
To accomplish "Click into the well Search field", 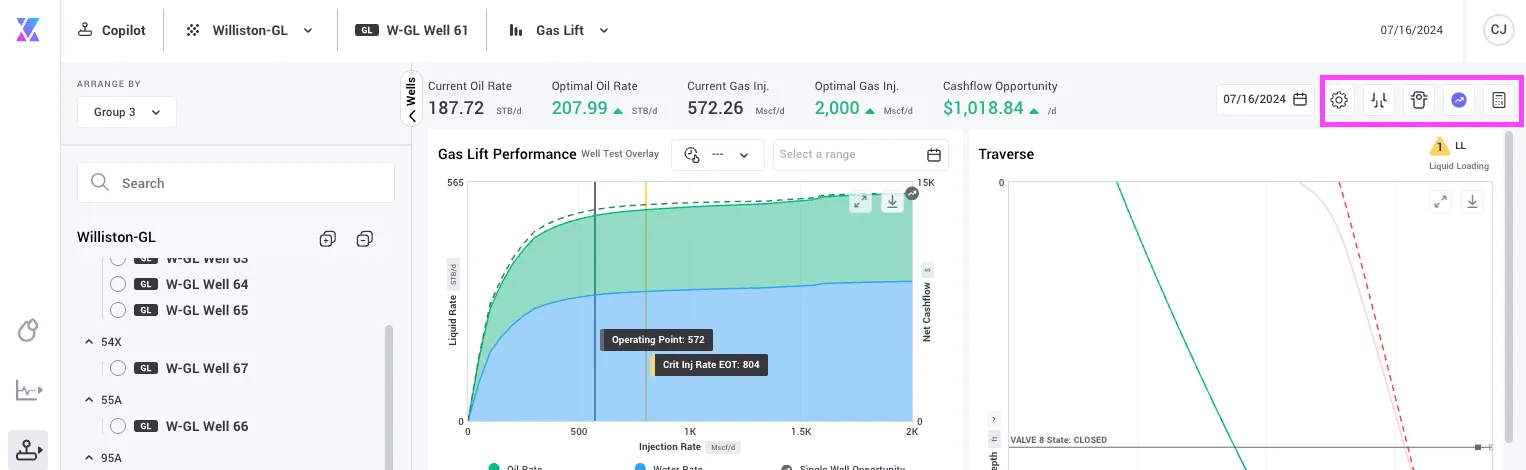I will (x=236, y=183).
